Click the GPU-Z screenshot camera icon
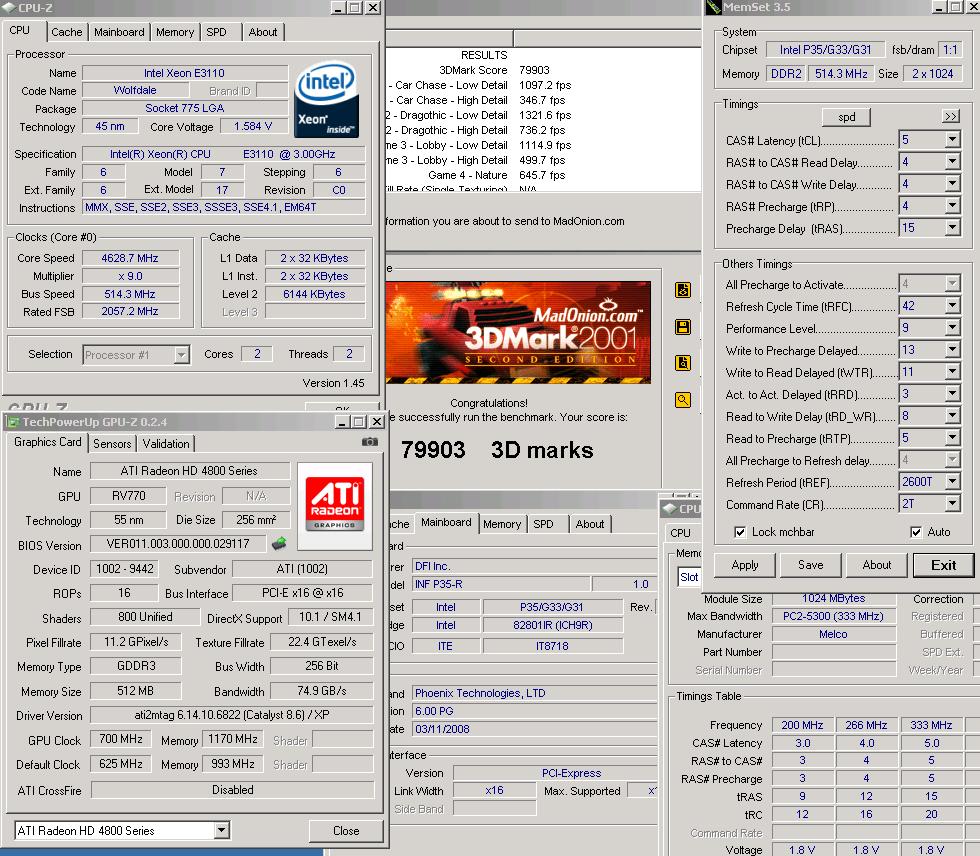The height and width of the screenshot is (856, 980). tap(369, 442)
